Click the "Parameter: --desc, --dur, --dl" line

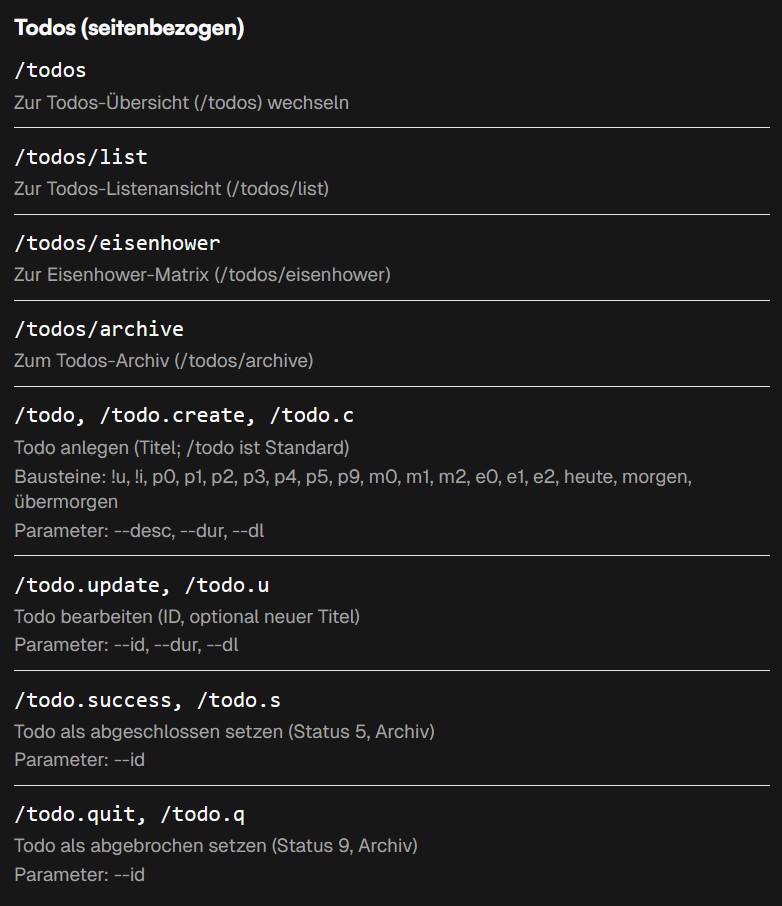(x=139, y=531)
